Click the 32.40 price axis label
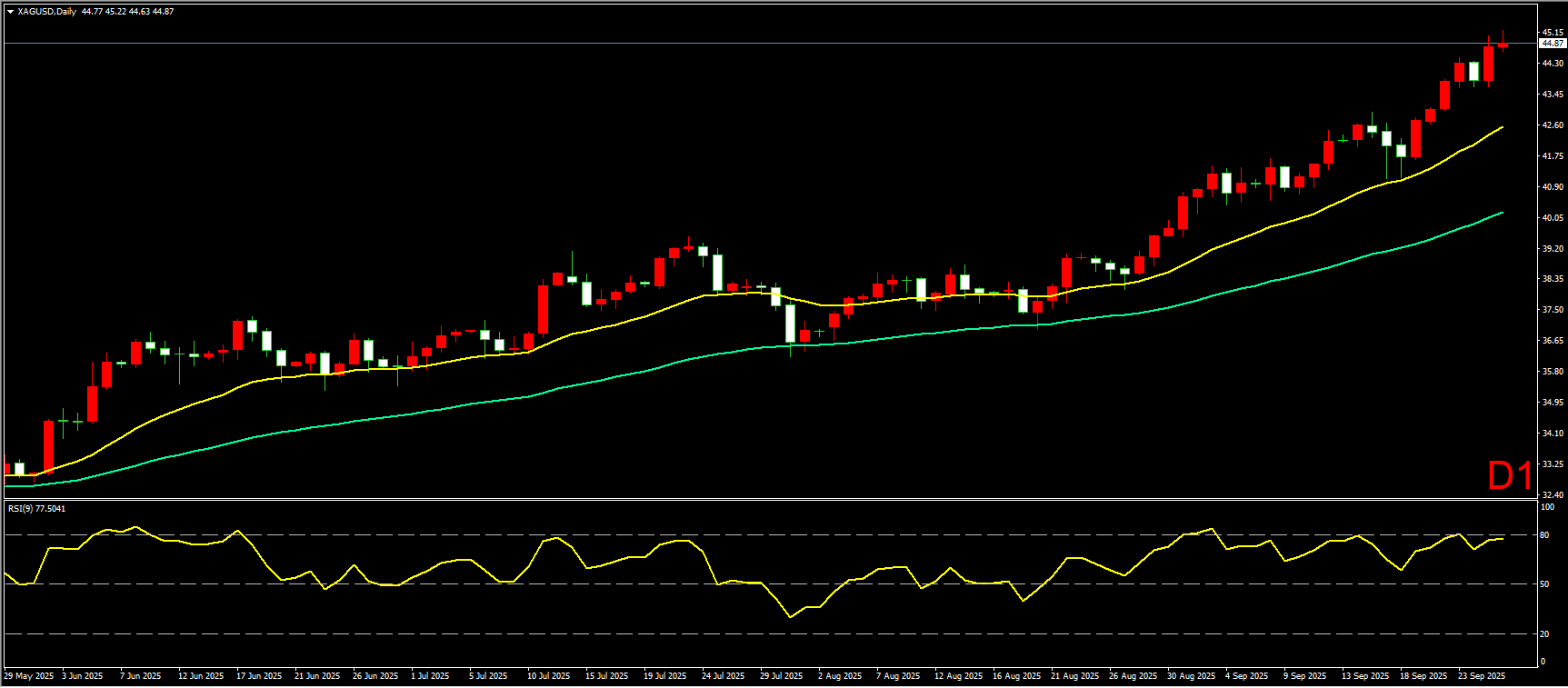This screenshot has width=1568, height=688. 1552,495
